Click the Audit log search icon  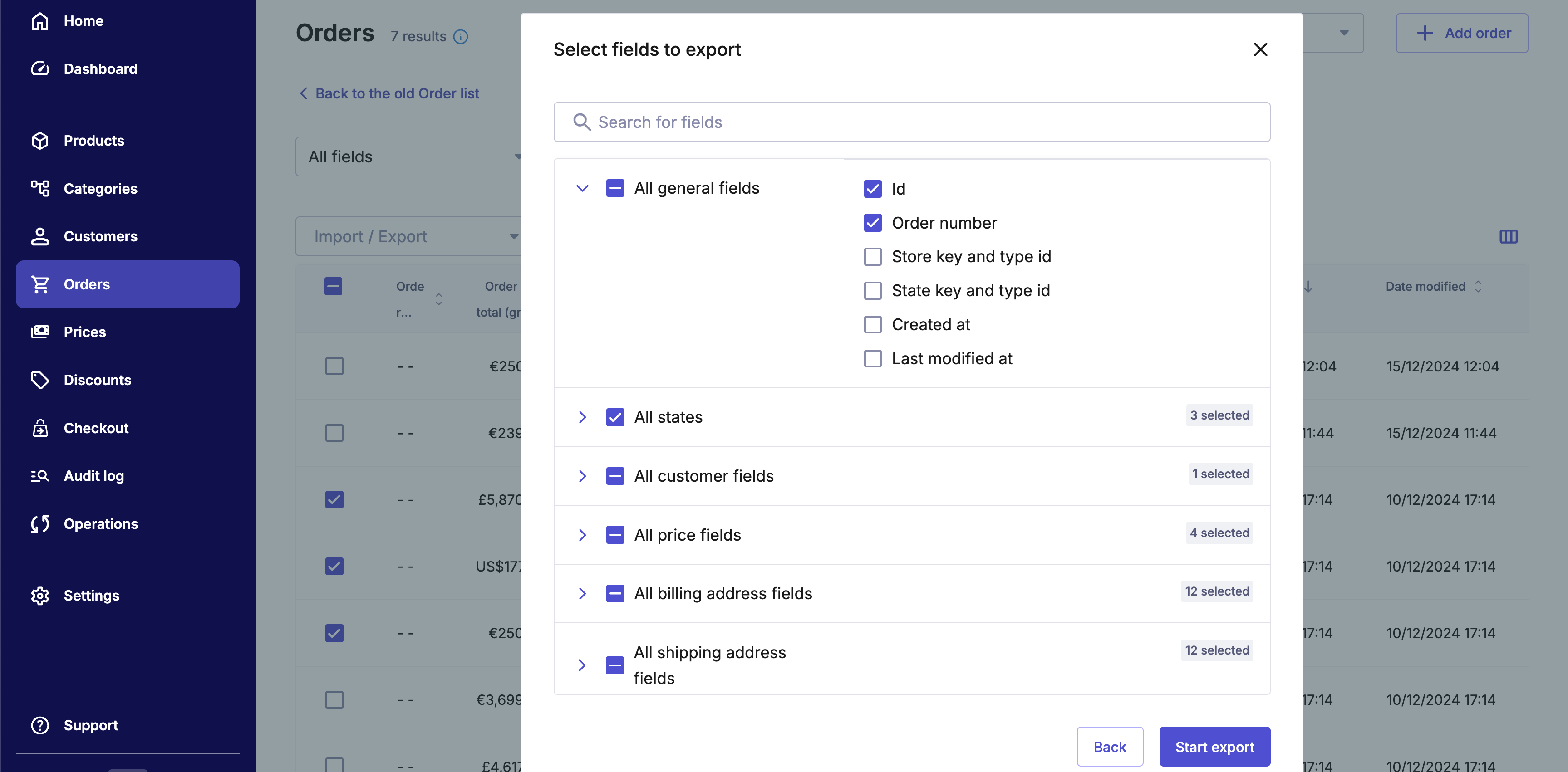point(40,476)
